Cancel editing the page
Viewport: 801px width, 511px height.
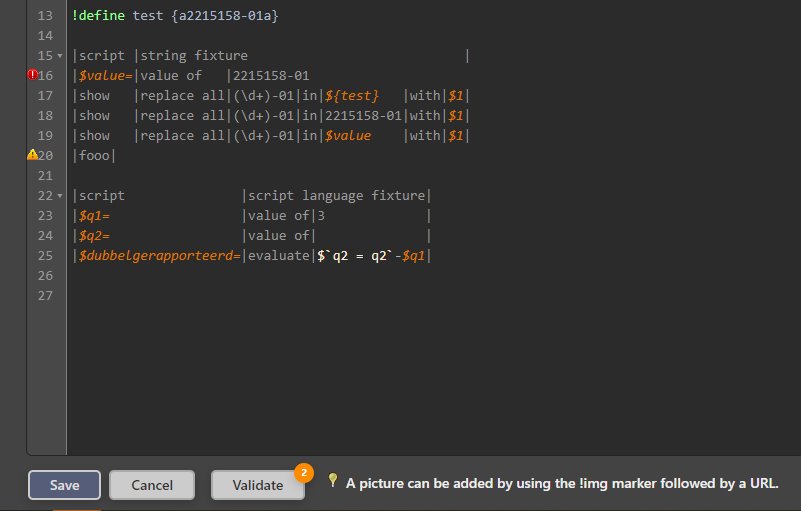pyautogui.click(x=152, y=485)
